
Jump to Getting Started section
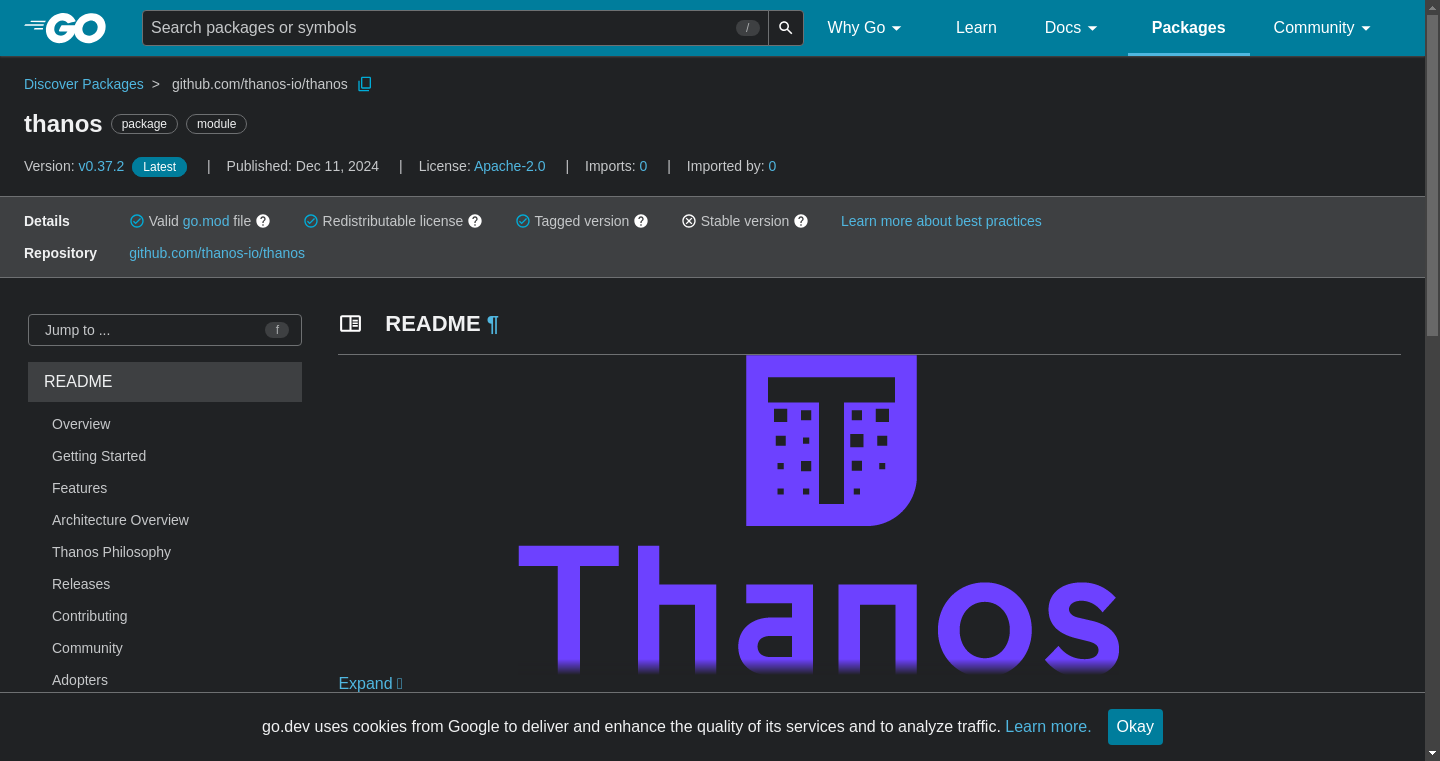pos(99,456)
